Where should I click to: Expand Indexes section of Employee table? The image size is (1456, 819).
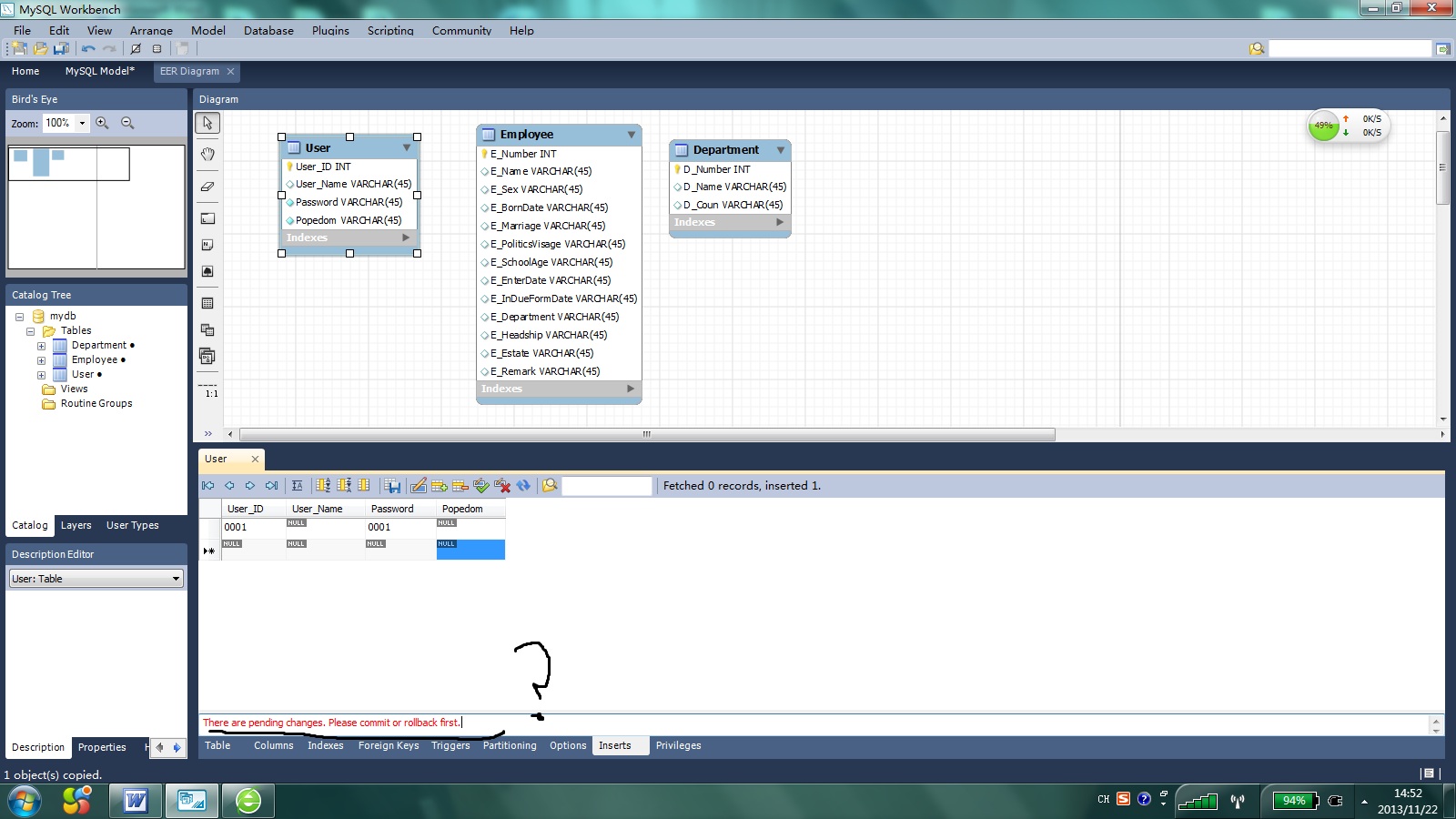pyautogui.click(x=631, y=389)
